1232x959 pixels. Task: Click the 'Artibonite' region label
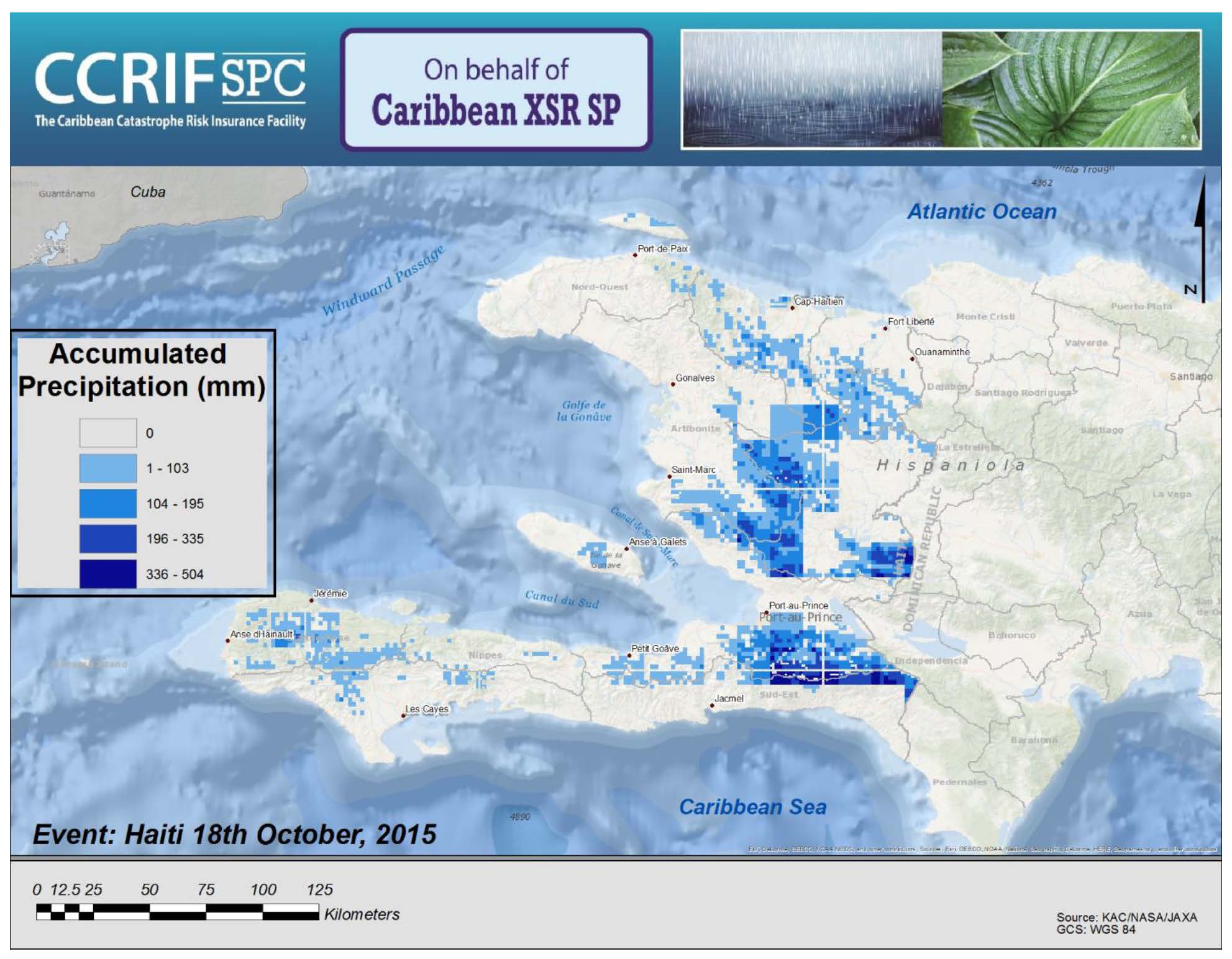tap(695, 429)
